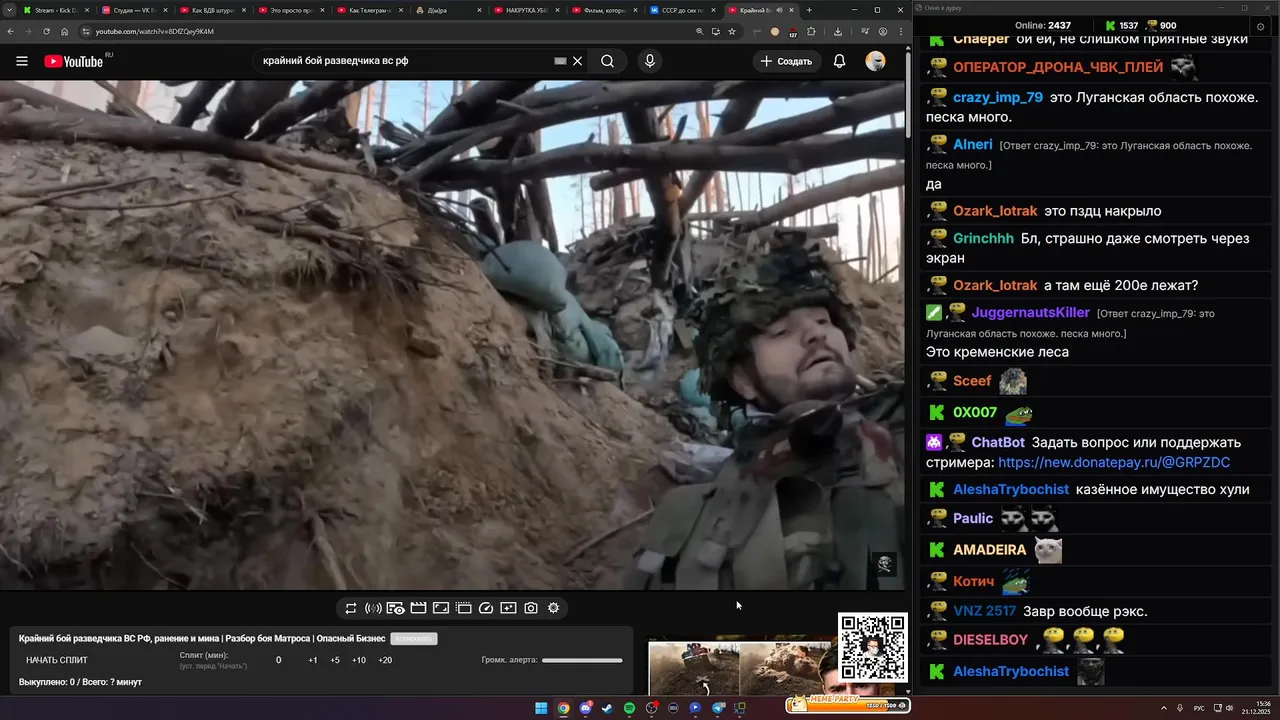Bookmark this page with star icon

pos(732,31)
